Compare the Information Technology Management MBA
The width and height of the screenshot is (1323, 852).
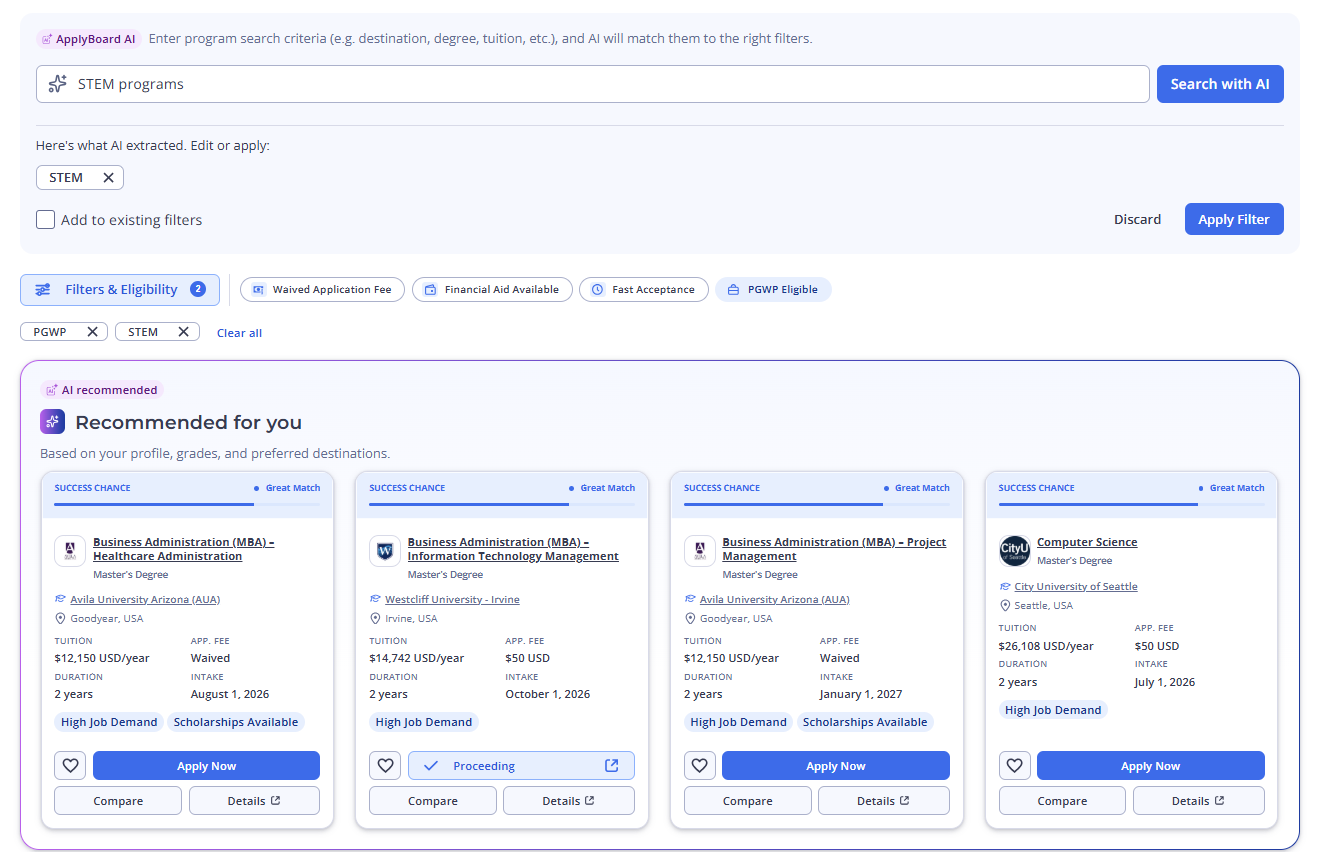(433, 801)
